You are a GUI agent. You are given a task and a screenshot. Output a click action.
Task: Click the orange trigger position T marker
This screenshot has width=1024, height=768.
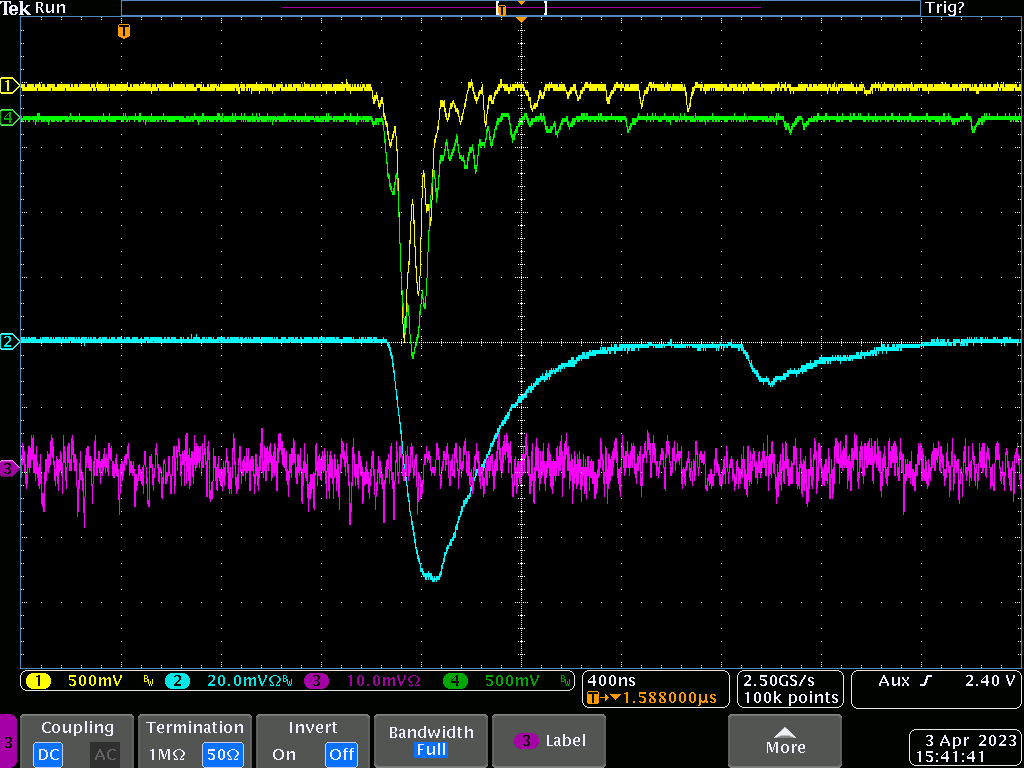click(x=123, y=32)
